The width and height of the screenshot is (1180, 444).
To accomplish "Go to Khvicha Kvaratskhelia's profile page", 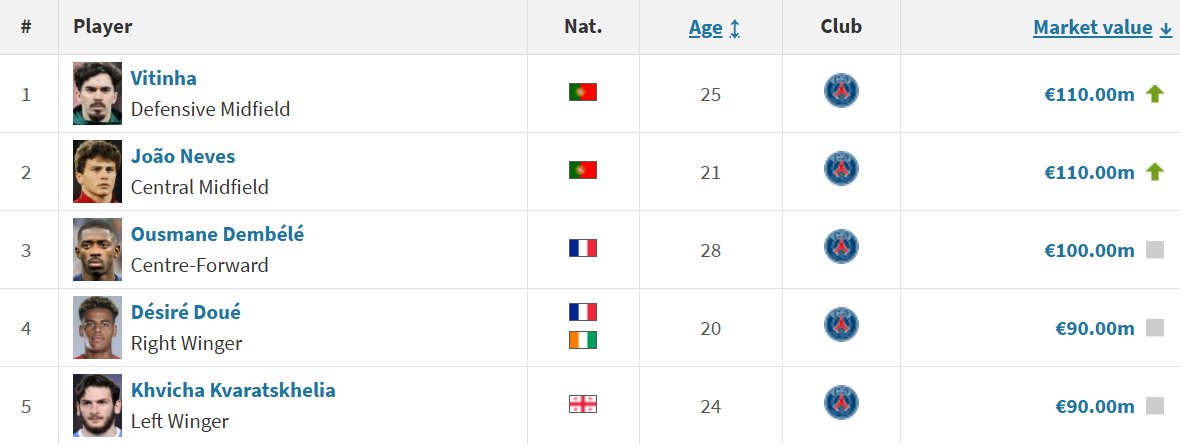I will 233,390.
